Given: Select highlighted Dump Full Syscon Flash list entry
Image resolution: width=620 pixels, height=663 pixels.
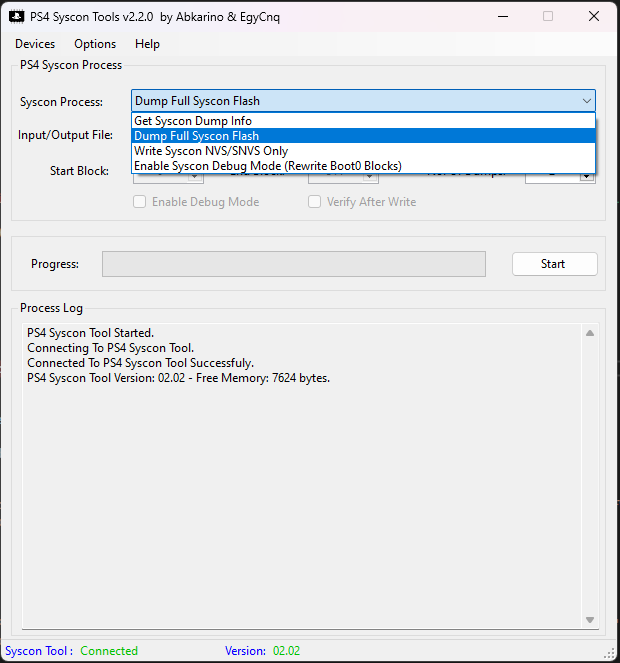Looking at the screenshot, I should click(x=197, y=136).
